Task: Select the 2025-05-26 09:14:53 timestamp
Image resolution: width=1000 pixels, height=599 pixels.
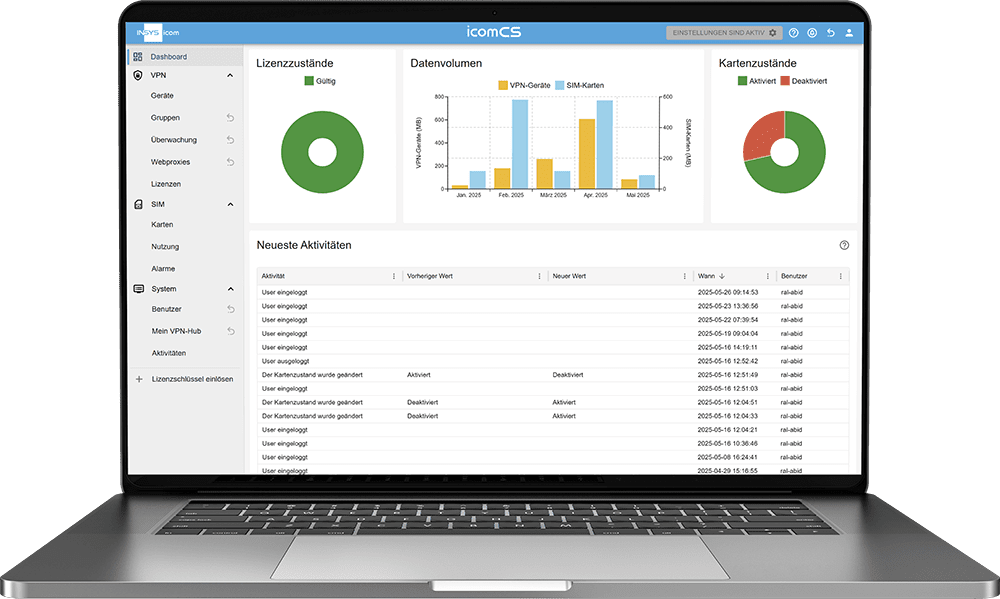Action: pos(728,292)
